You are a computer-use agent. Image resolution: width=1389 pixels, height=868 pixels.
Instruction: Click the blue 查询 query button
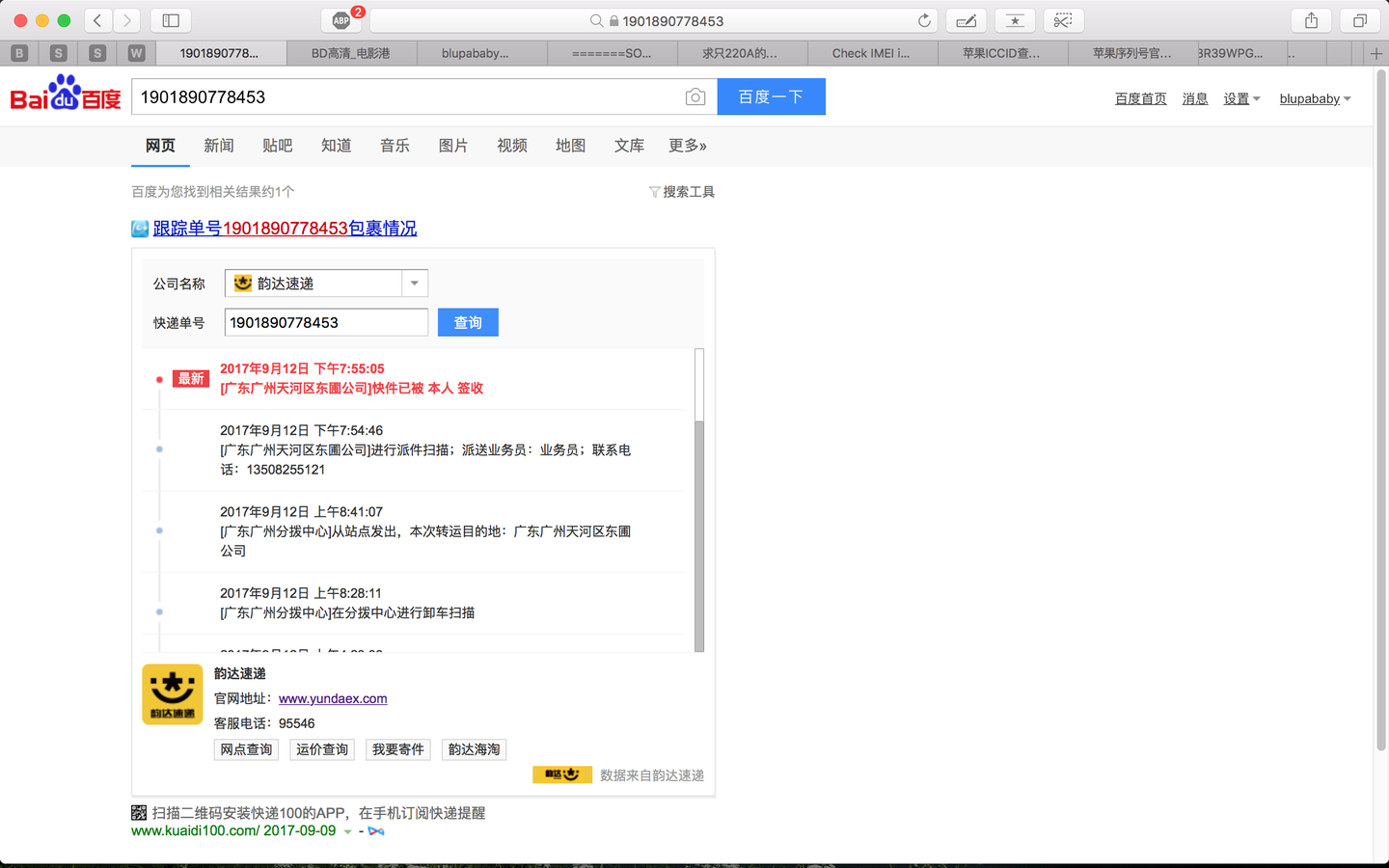point(468,322)
